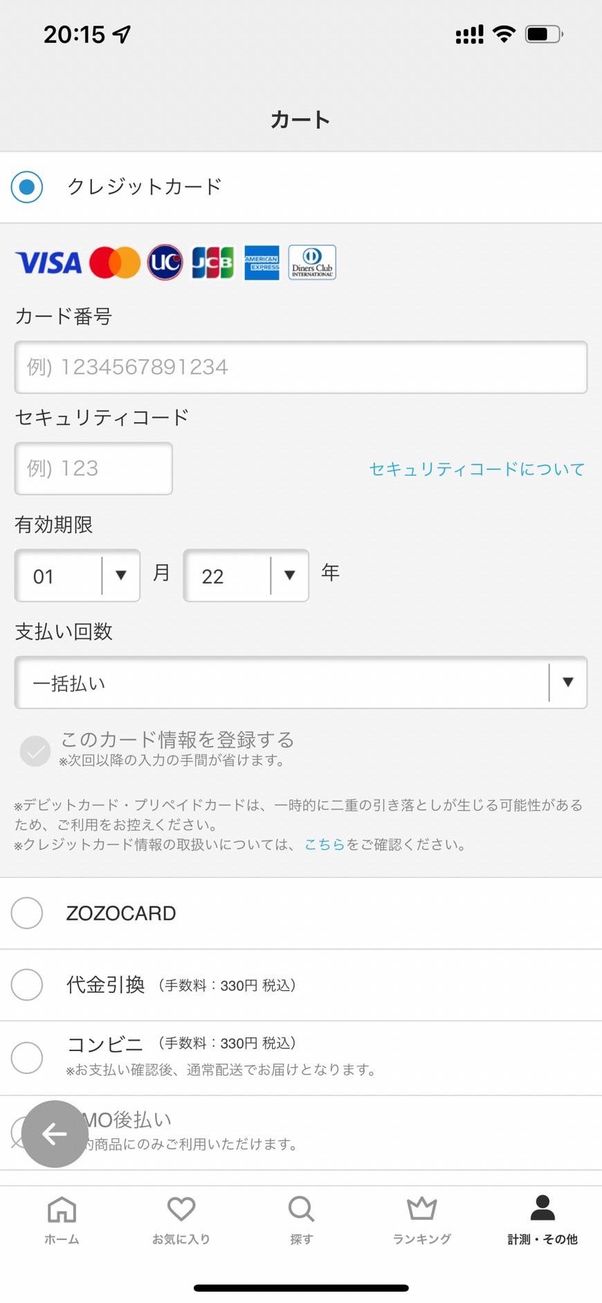The height and width of the screenshot is (1303, 602).
Task: Tap the magnifier search icon
Action: (301, 1210)
